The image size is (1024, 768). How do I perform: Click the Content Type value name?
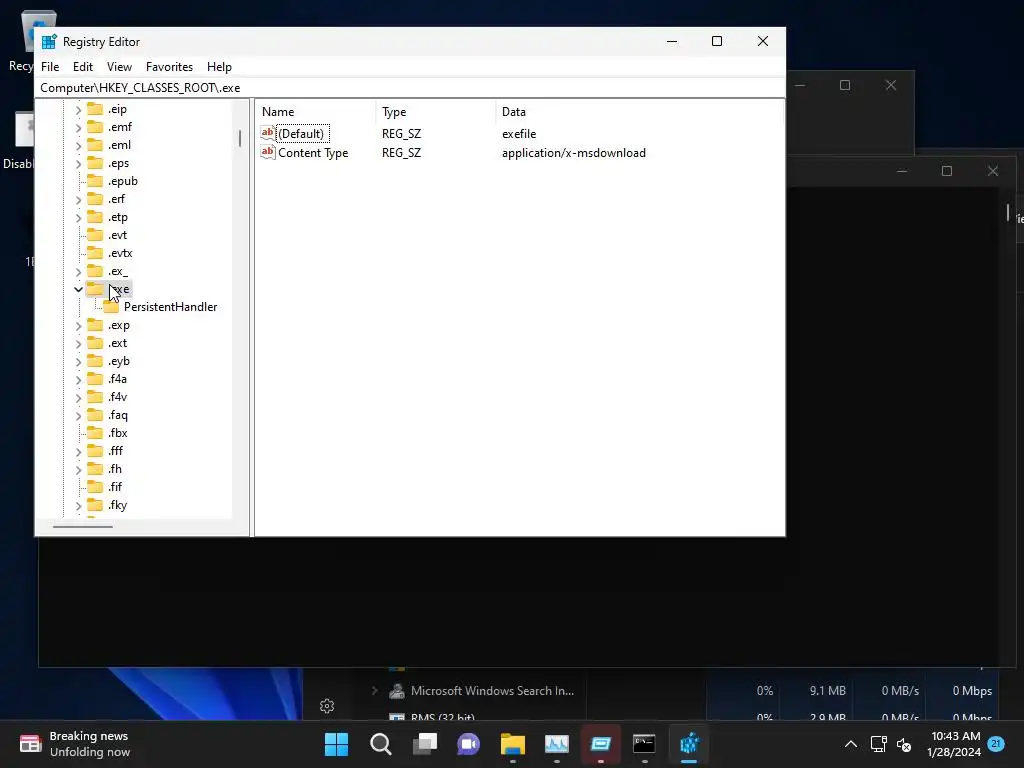pyautogui.click(x=313, y=153)
